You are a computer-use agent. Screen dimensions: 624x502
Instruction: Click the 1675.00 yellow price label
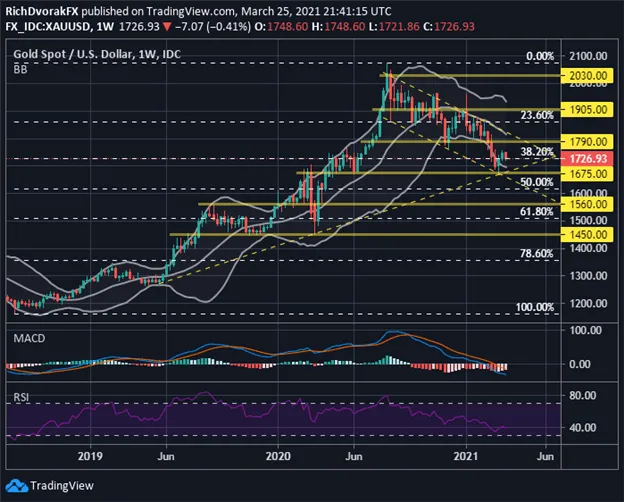(587, 174)
